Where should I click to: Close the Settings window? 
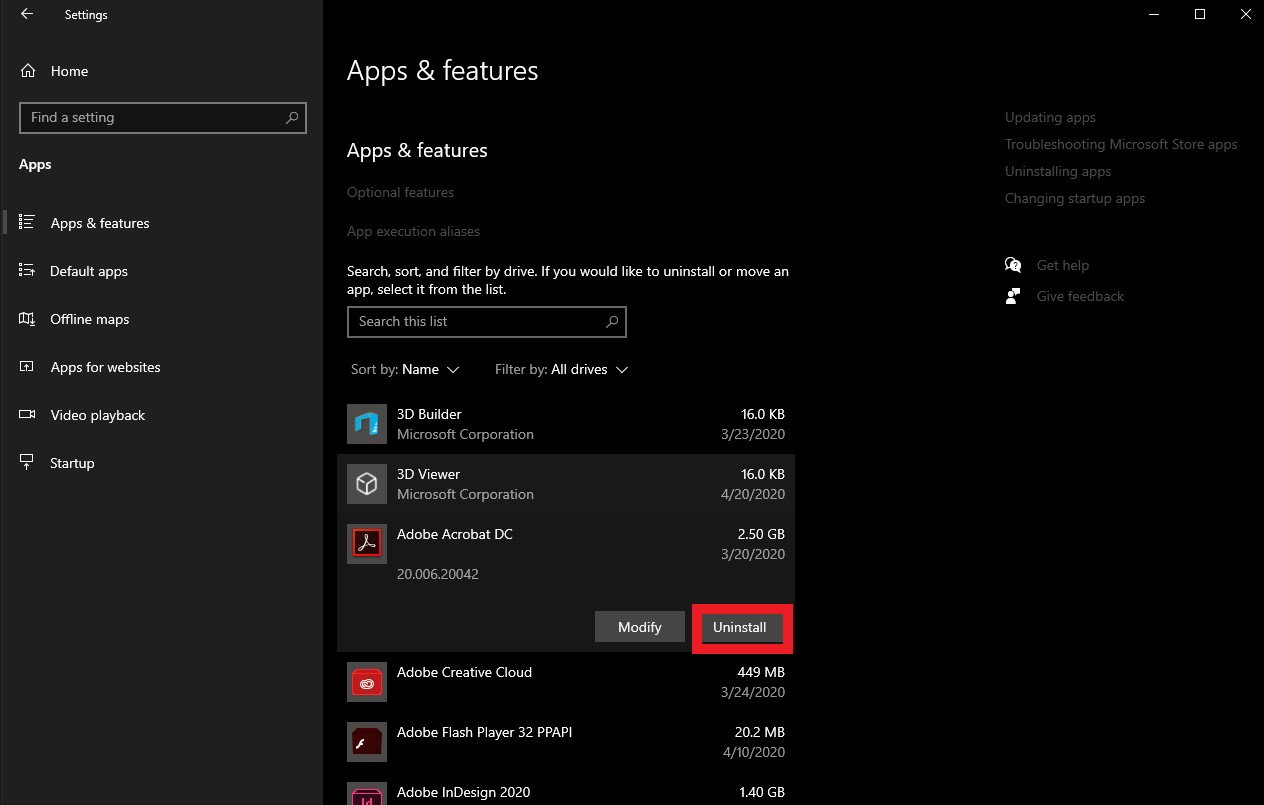click(1245, 14)
